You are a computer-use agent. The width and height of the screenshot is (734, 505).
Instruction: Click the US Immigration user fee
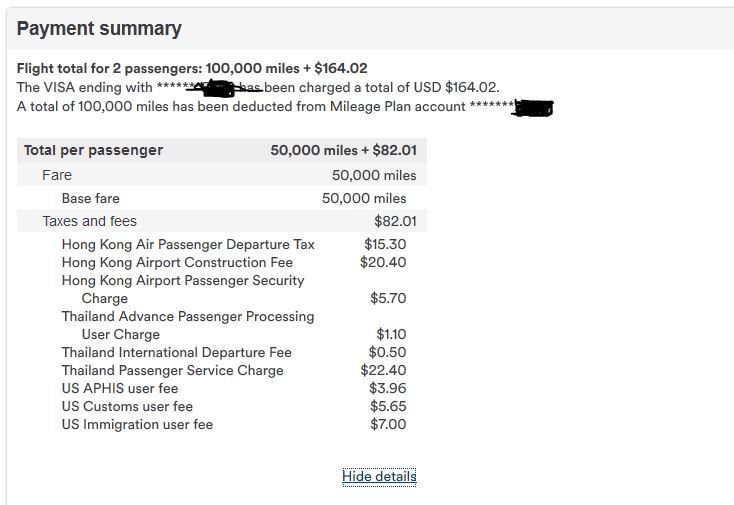pyautogui.click(x=137, y=424)
